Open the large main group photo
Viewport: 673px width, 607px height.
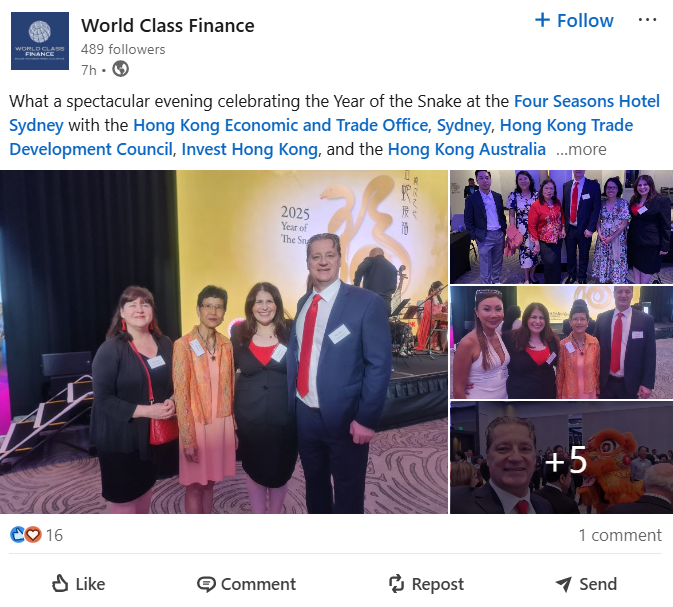[x=224, y=342]
